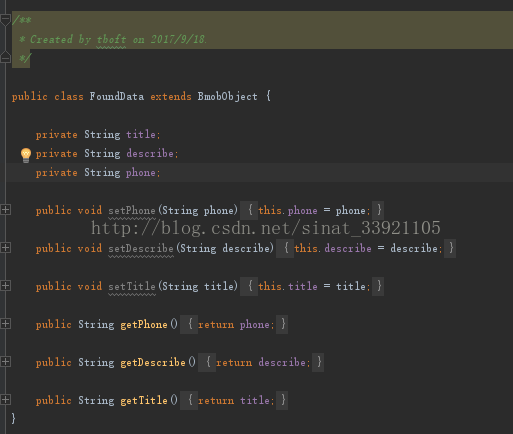This screenshot has height=434, width=513.
Task: Click the collapsed body of getDescribe
Action: click(261, 363)
